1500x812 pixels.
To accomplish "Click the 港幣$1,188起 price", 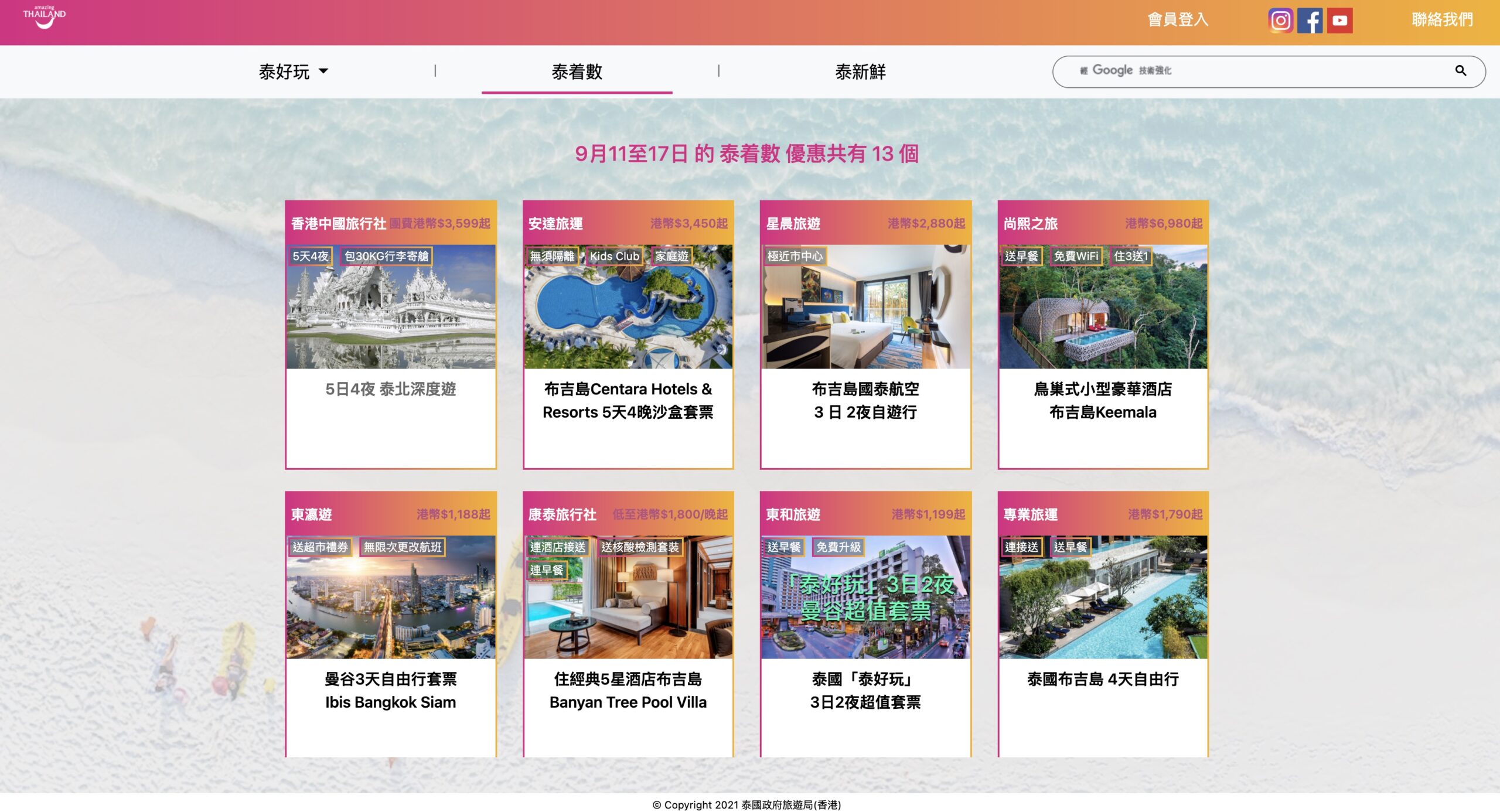I will (x=454, y=514).
